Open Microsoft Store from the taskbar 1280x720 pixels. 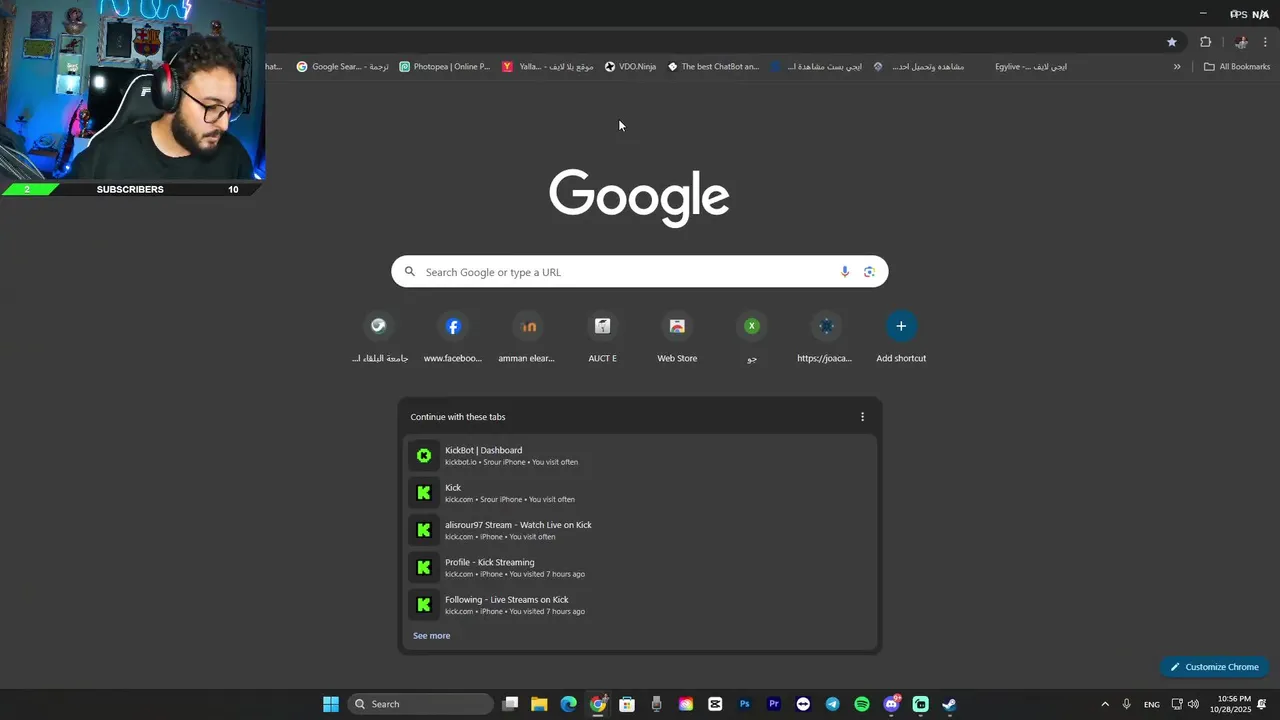(x=627, y=704)
